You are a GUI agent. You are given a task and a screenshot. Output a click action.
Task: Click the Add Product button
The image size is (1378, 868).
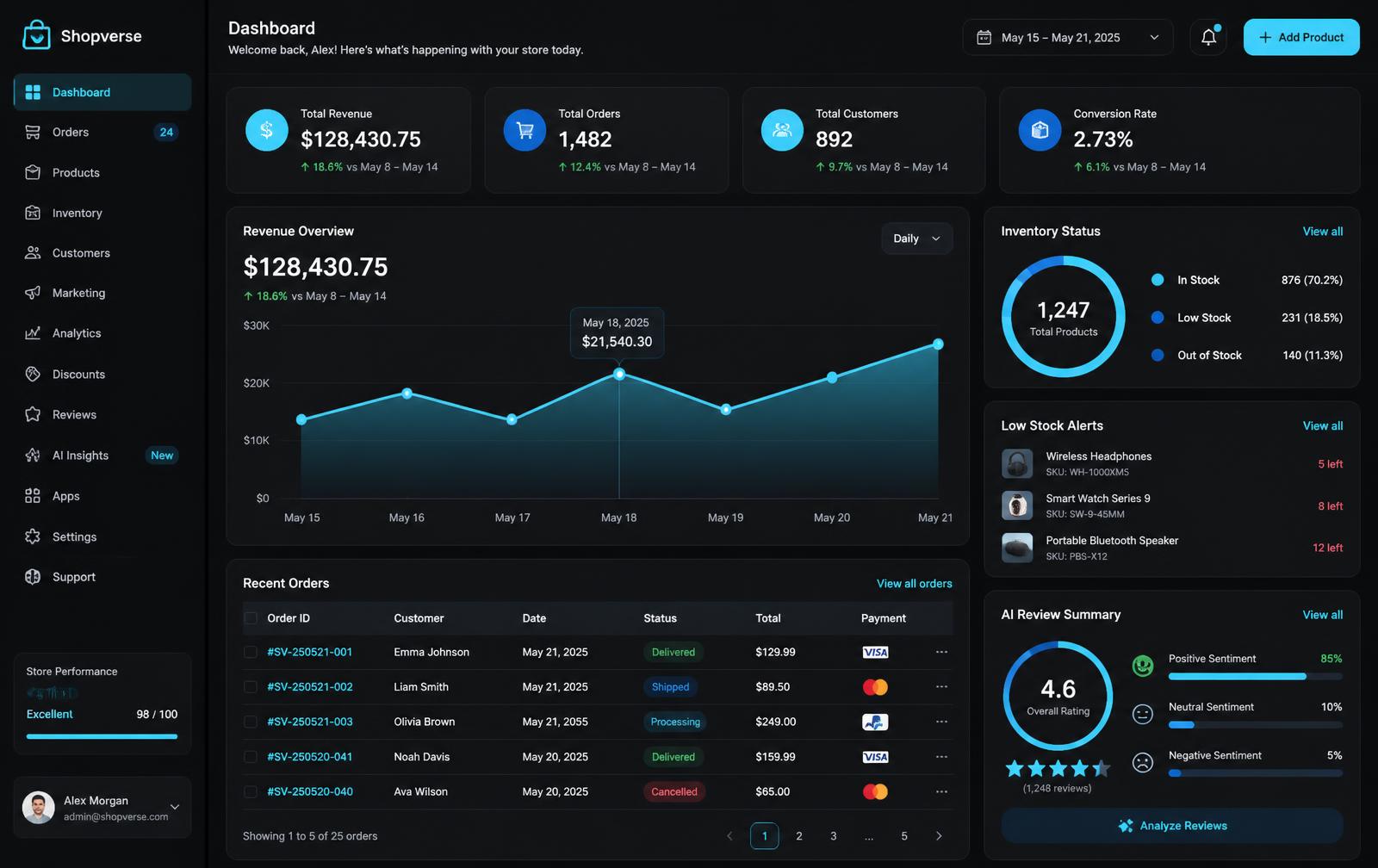1301,37
